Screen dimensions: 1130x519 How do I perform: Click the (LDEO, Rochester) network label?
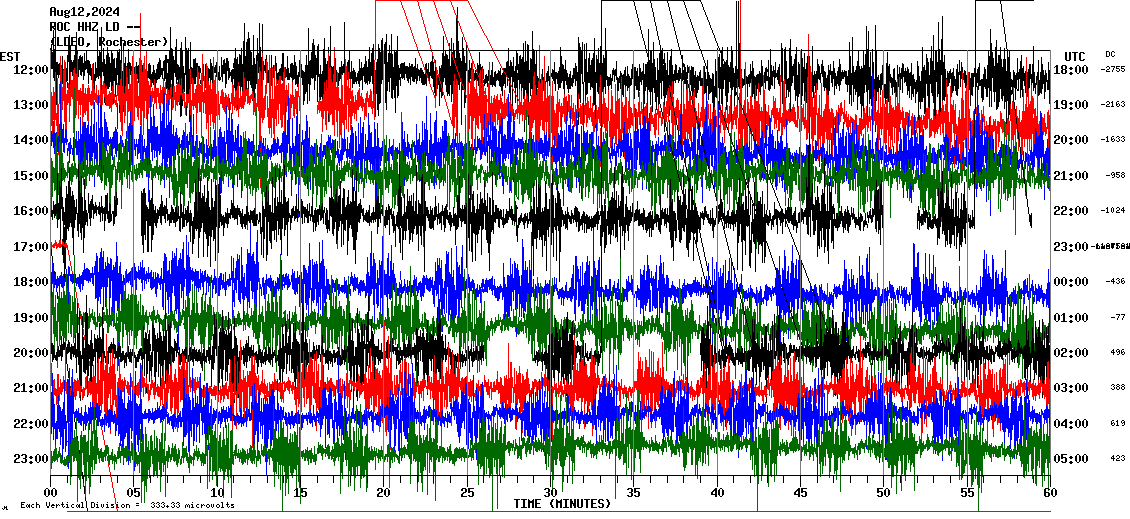tap(109, 41)
